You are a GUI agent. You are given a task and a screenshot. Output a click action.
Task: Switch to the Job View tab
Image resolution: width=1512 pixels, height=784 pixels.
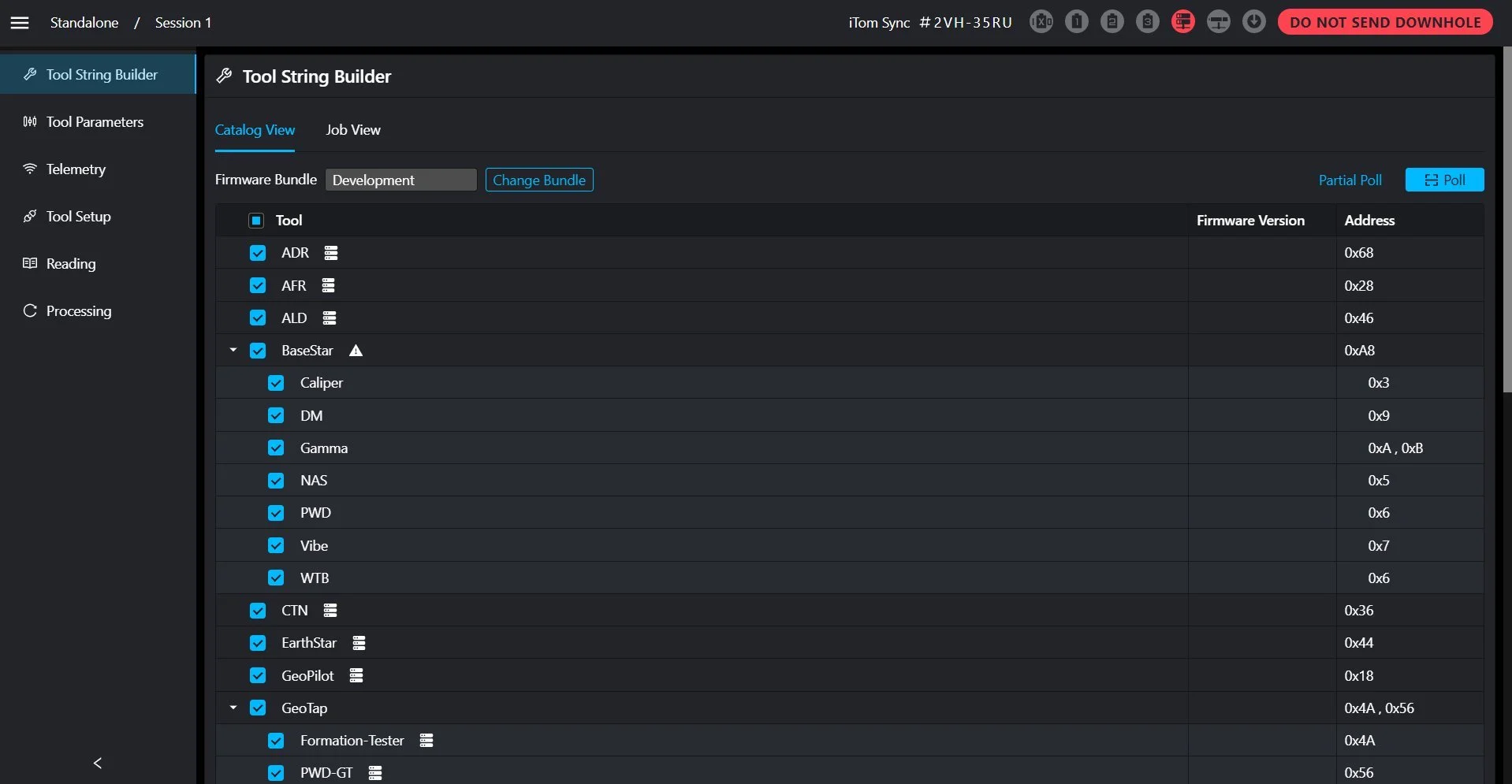[x=352, y=129]
